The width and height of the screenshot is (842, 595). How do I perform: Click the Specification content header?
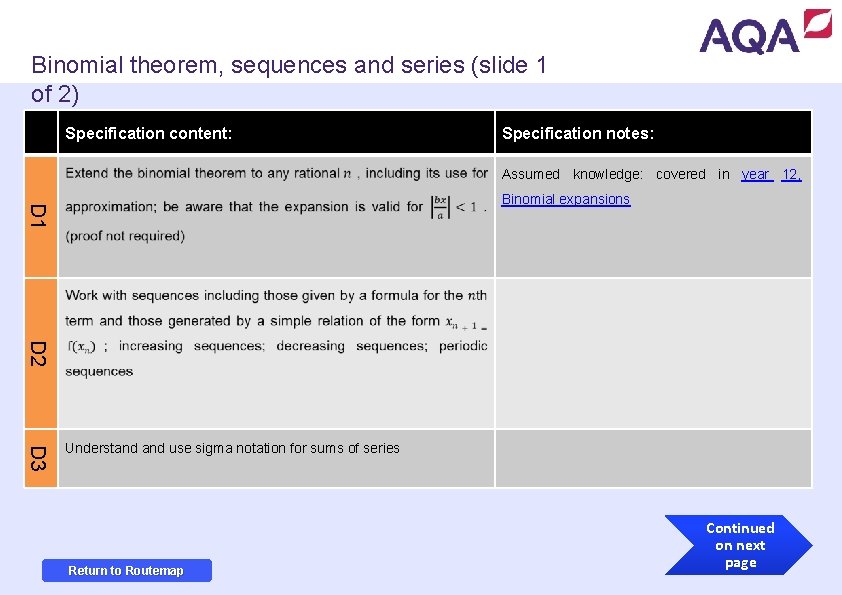coord(149,133)
